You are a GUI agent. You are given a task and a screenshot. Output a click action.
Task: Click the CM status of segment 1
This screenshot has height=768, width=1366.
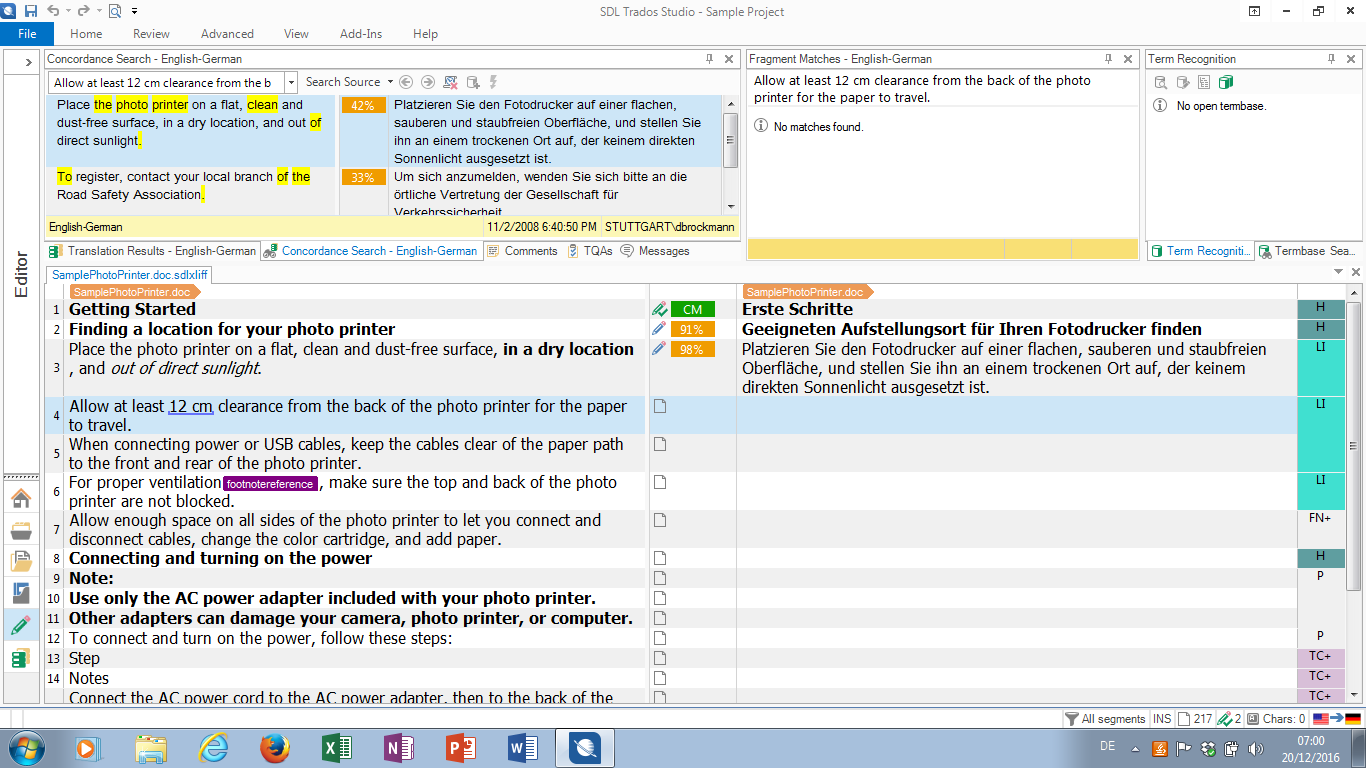[692, 310]
